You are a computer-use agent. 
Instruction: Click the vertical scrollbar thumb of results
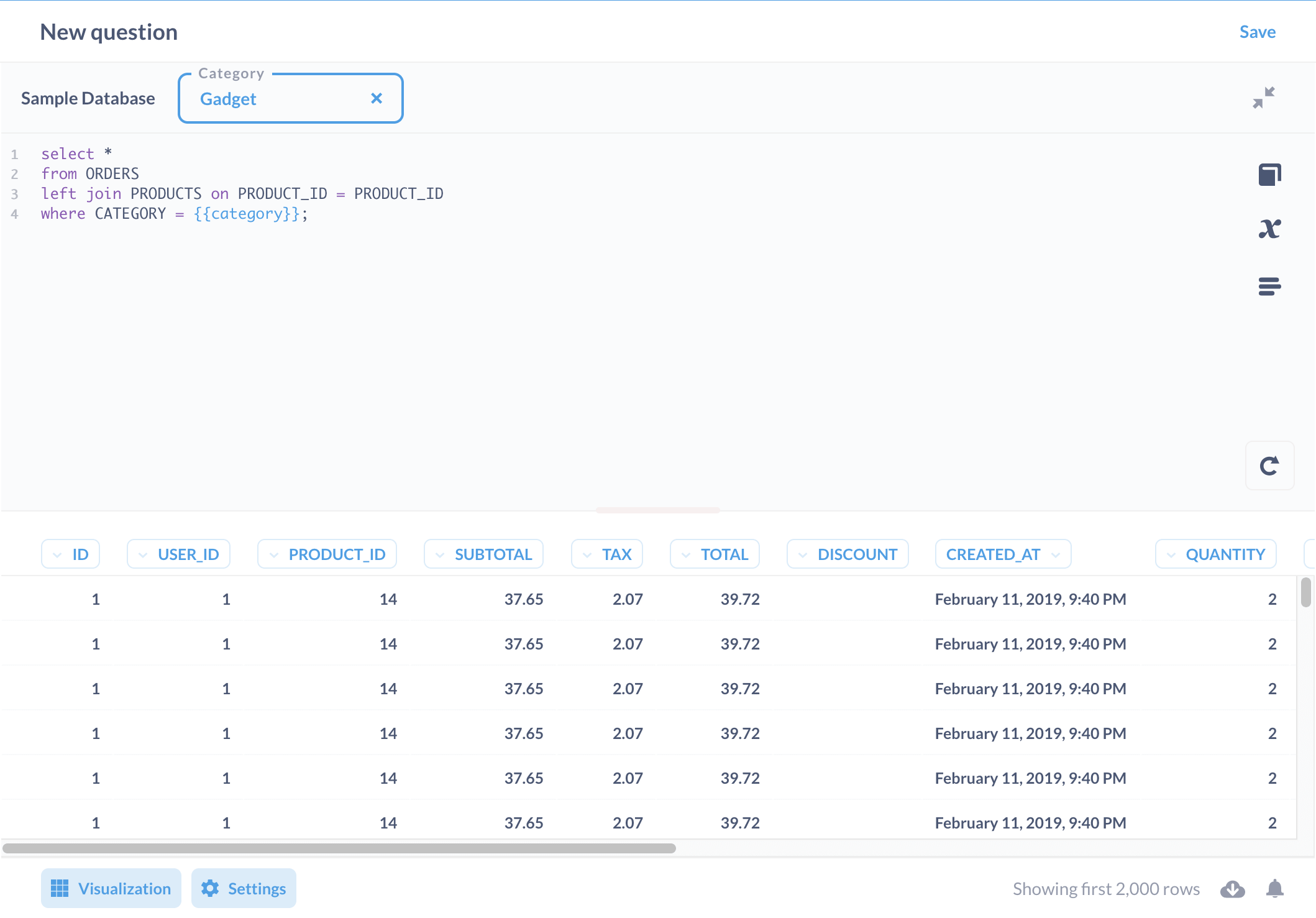tap(1305, 592)
